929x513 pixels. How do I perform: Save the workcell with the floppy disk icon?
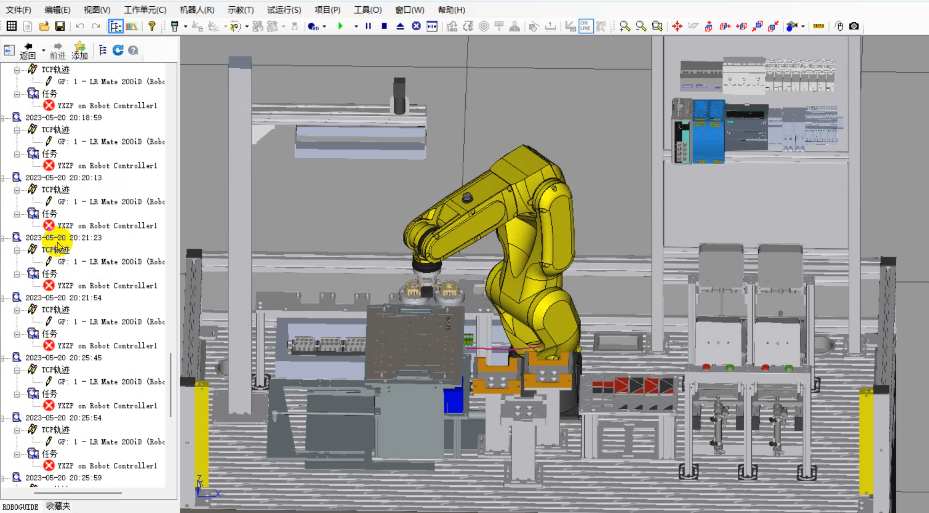pyautogui.click(x=60, y=26)
